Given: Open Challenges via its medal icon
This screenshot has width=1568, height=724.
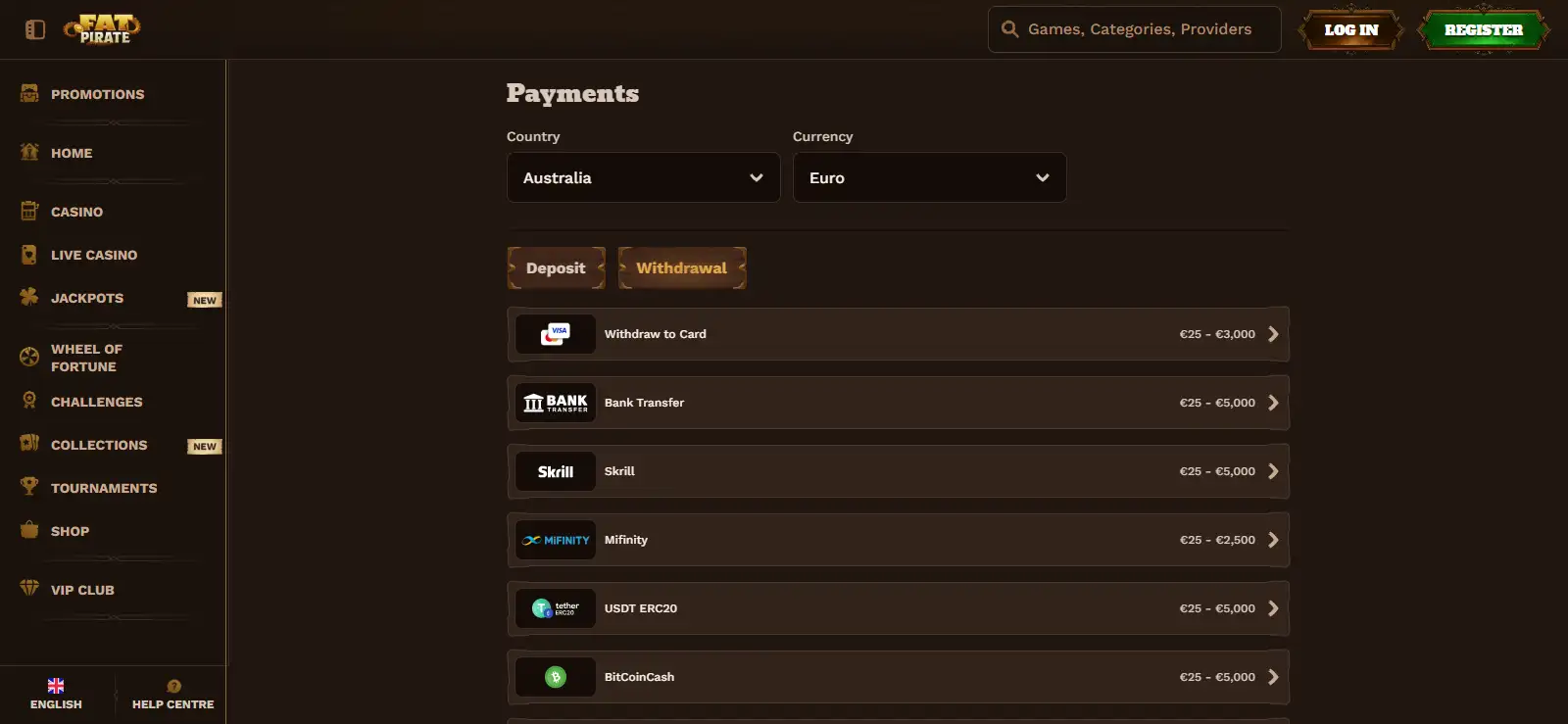Looking at the screenshot, I should [x=29, y=401].
